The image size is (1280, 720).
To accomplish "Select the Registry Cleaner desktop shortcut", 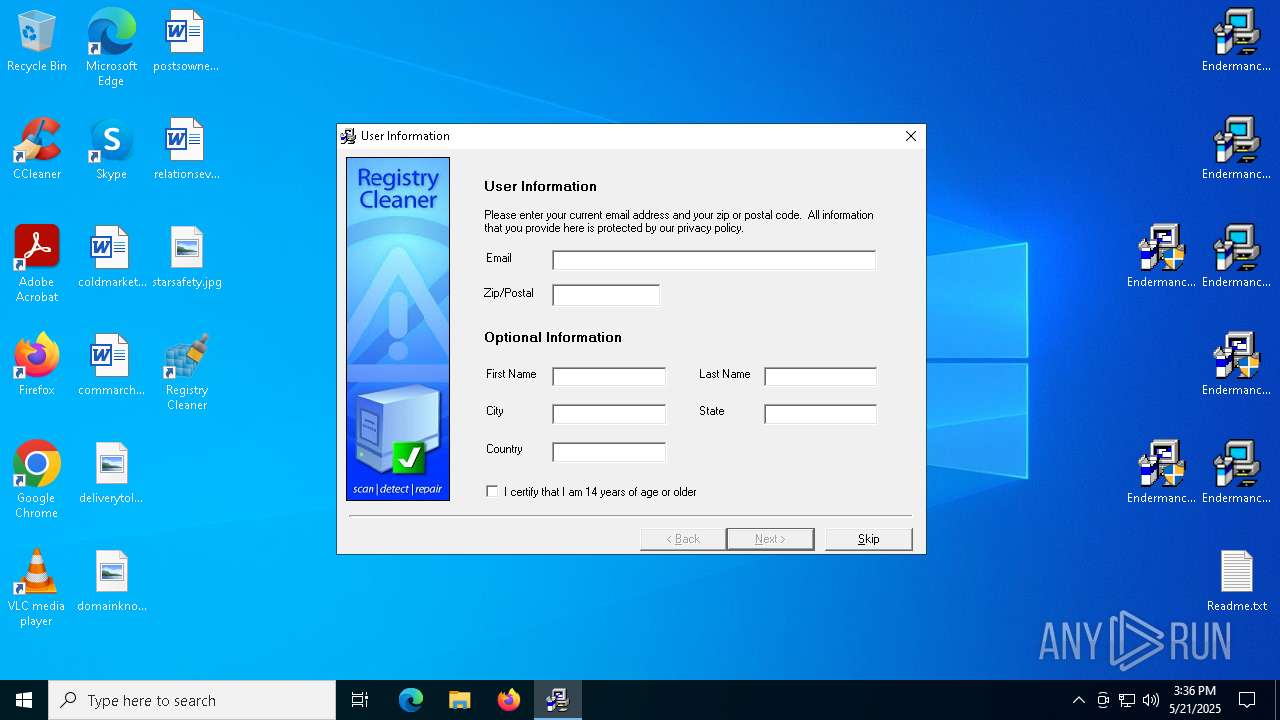I will point(186,372).
